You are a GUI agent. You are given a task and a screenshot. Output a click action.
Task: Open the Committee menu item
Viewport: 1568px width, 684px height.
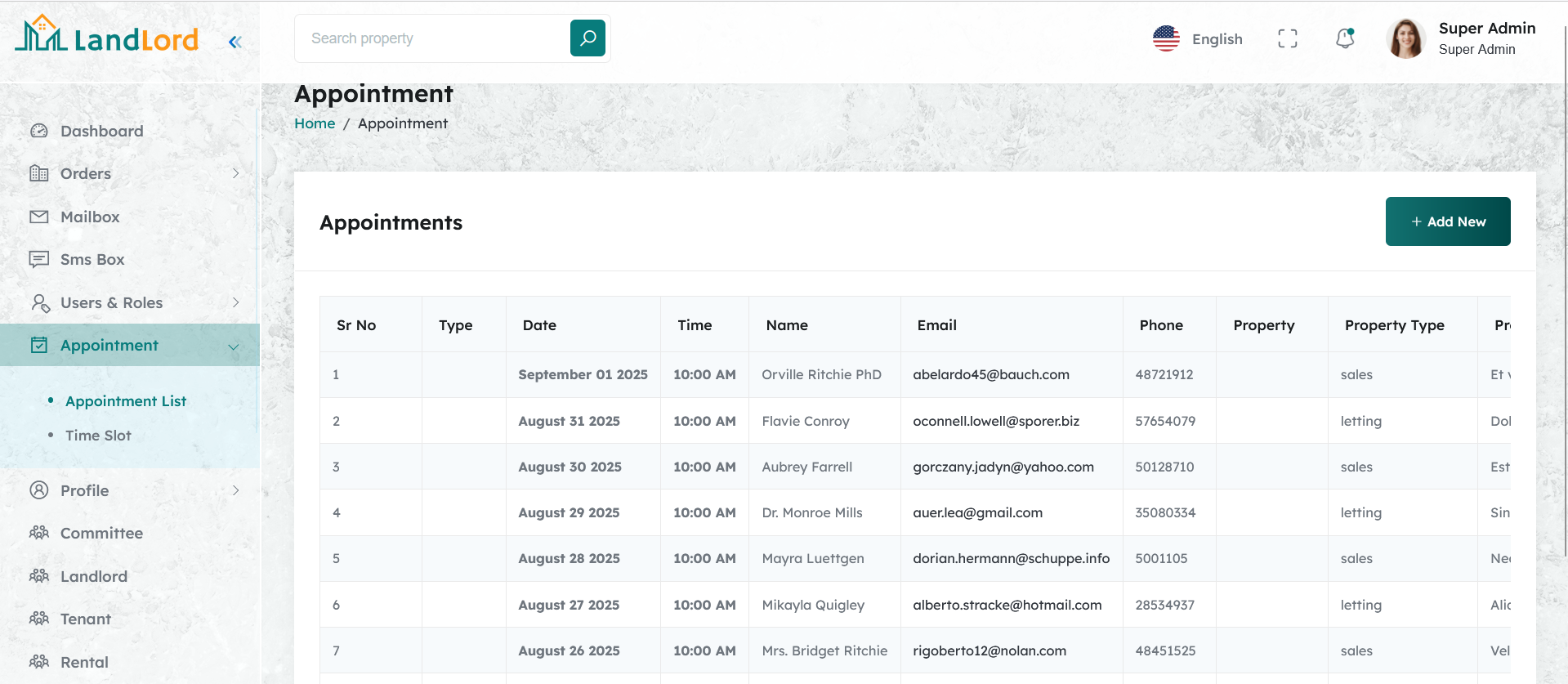(x=101, y=533)
